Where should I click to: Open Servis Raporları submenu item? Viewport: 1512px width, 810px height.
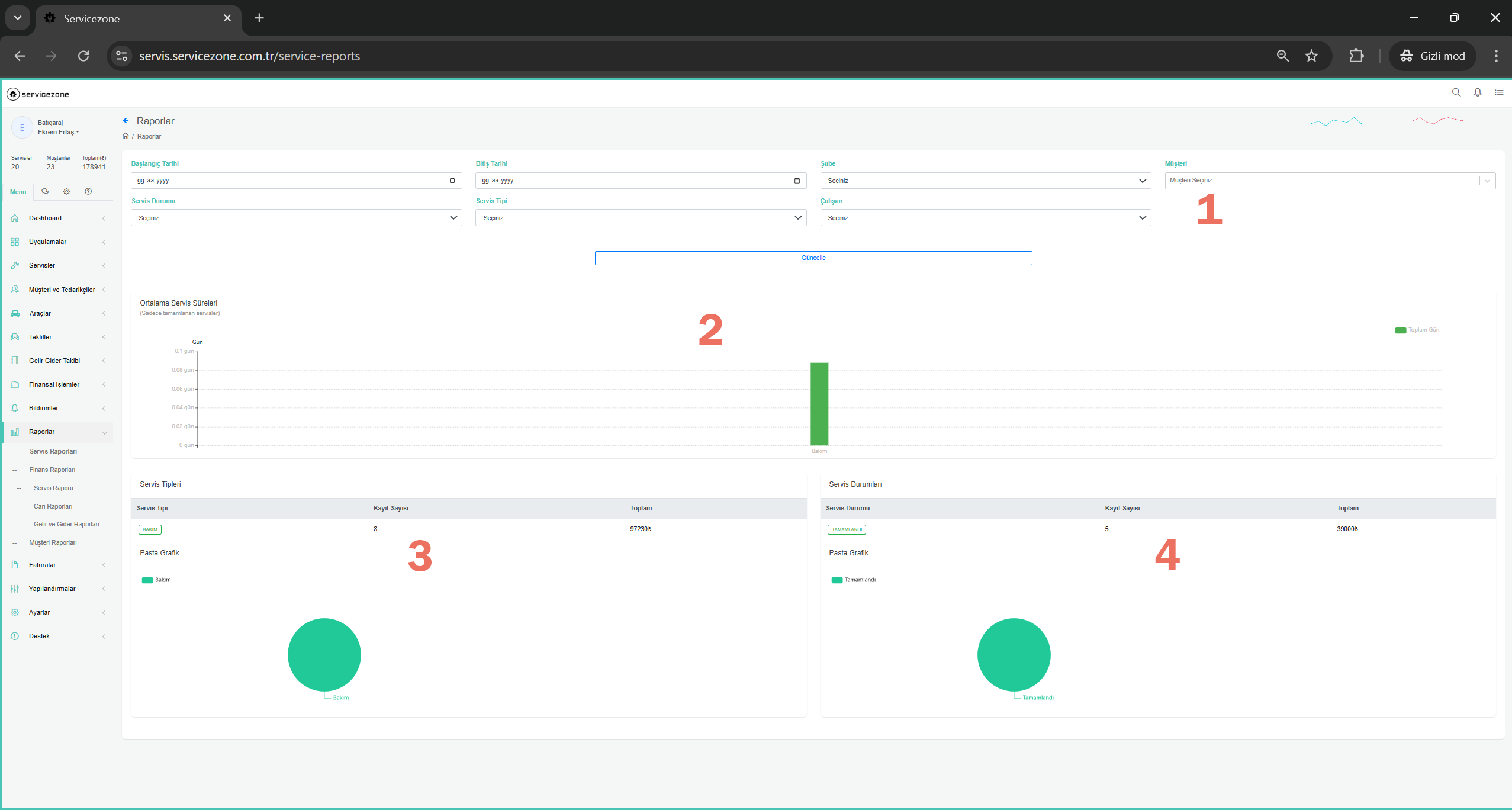(x=53, y=451)
